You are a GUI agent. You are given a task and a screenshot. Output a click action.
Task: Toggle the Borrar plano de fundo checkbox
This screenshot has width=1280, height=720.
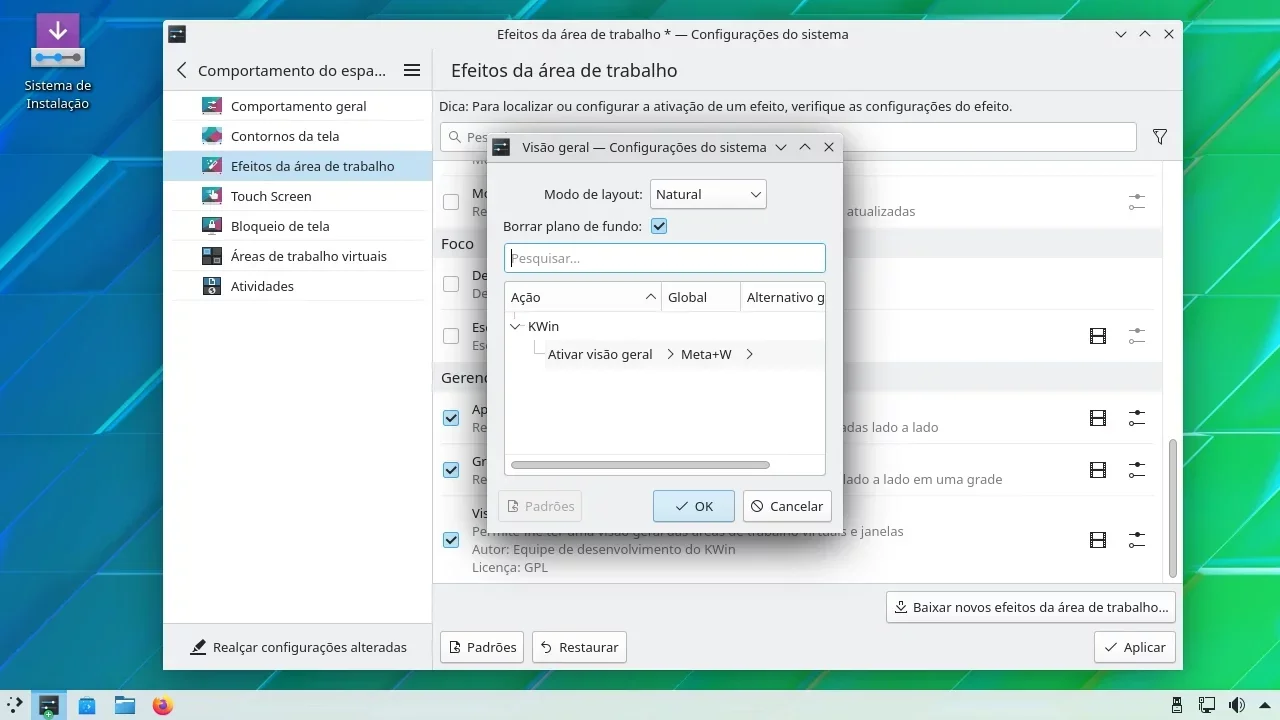point(659,226)
